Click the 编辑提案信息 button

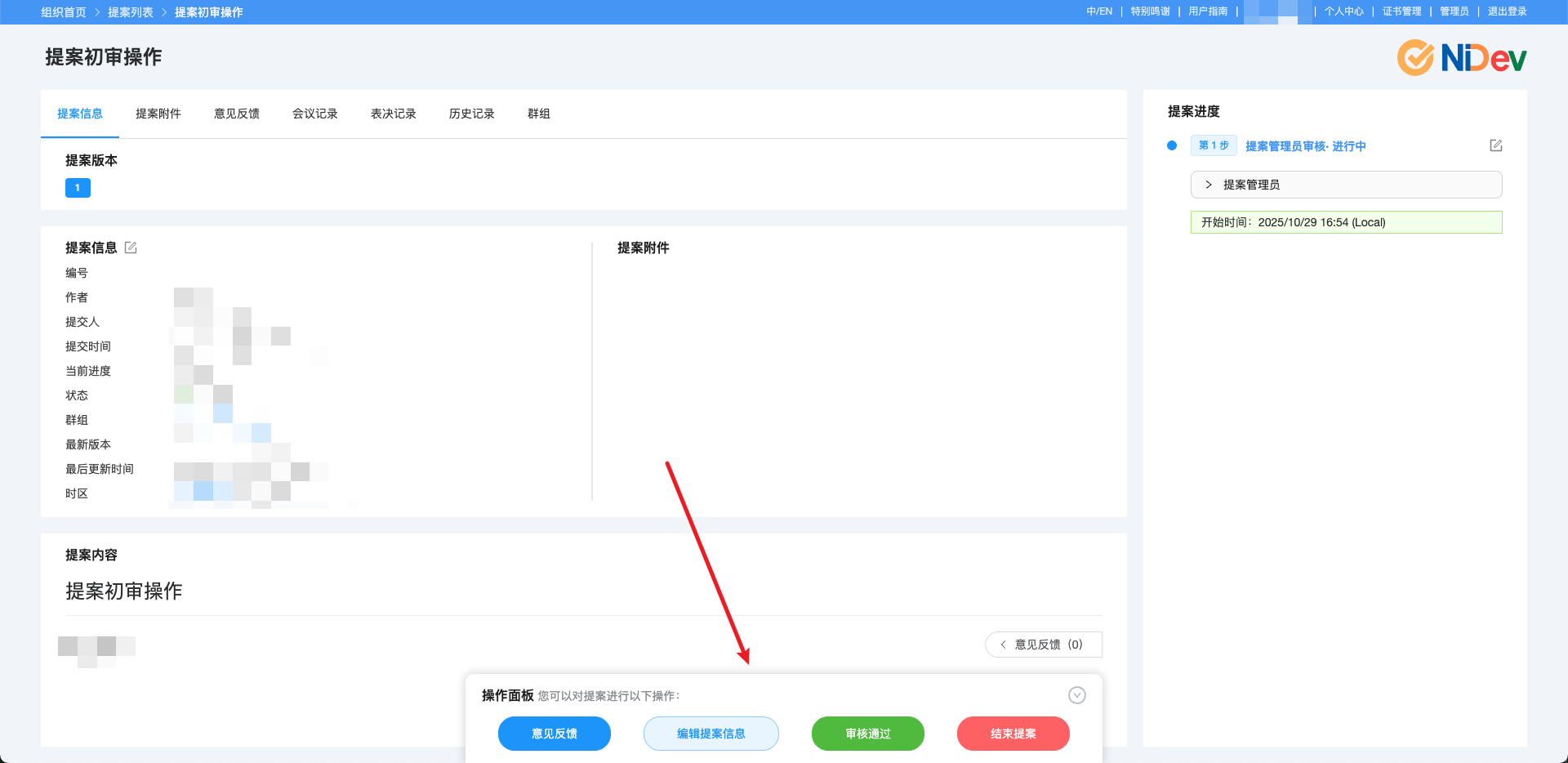710,734
